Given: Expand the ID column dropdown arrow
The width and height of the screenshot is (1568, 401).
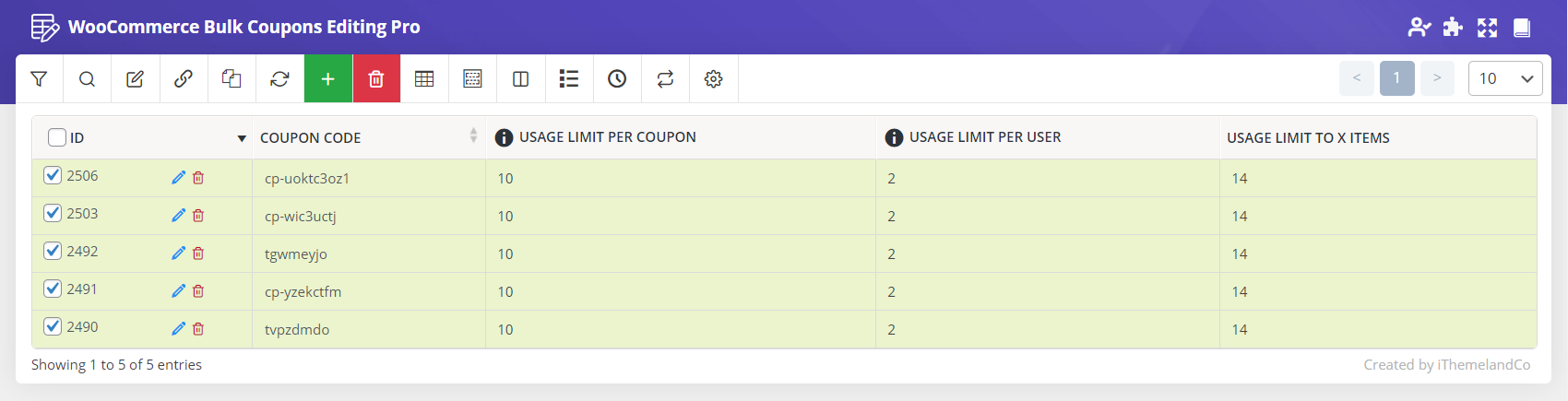Looking at the screenshot, I should [242, 138].
